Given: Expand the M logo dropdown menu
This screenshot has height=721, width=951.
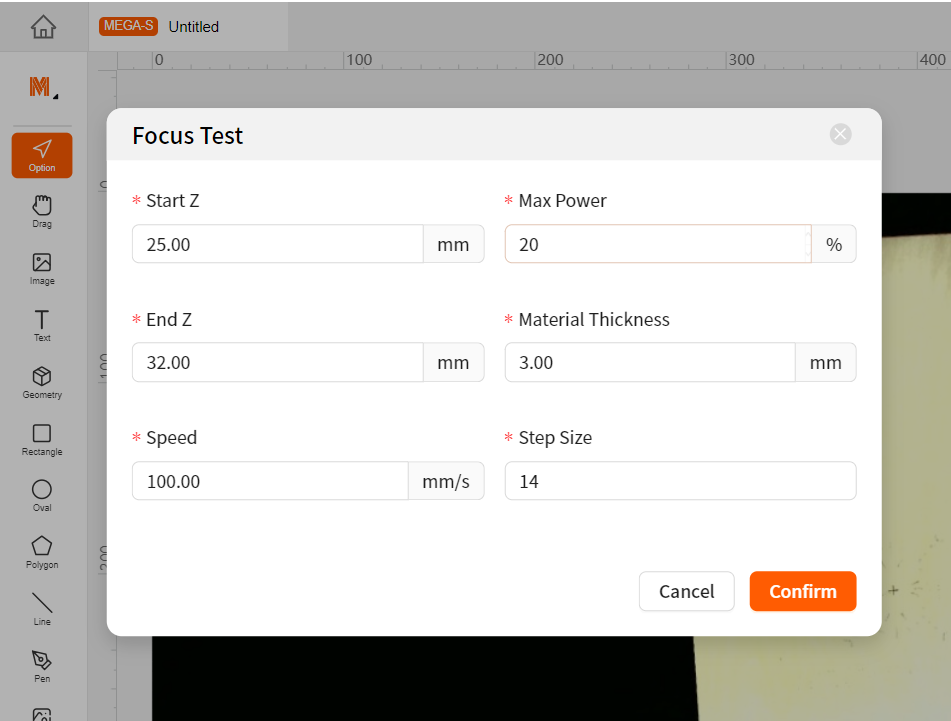Looking at the screenshot, I should 43,87.
